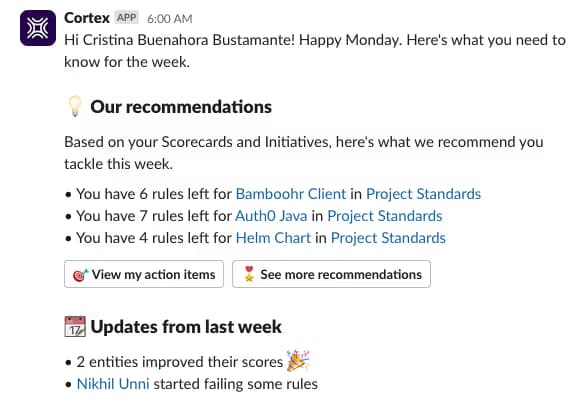
Task: Click the See more recommendations button
Action: click(x=331, y=274)
